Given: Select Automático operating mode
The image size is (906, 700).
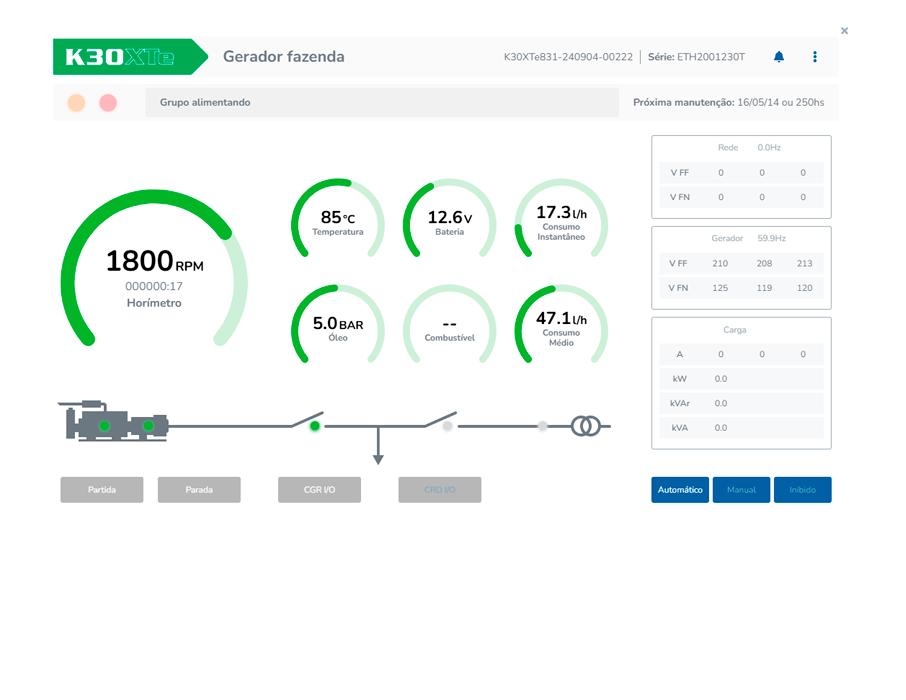Looking at the screenshot, I should pyautogui.click(x=680, y=490).
